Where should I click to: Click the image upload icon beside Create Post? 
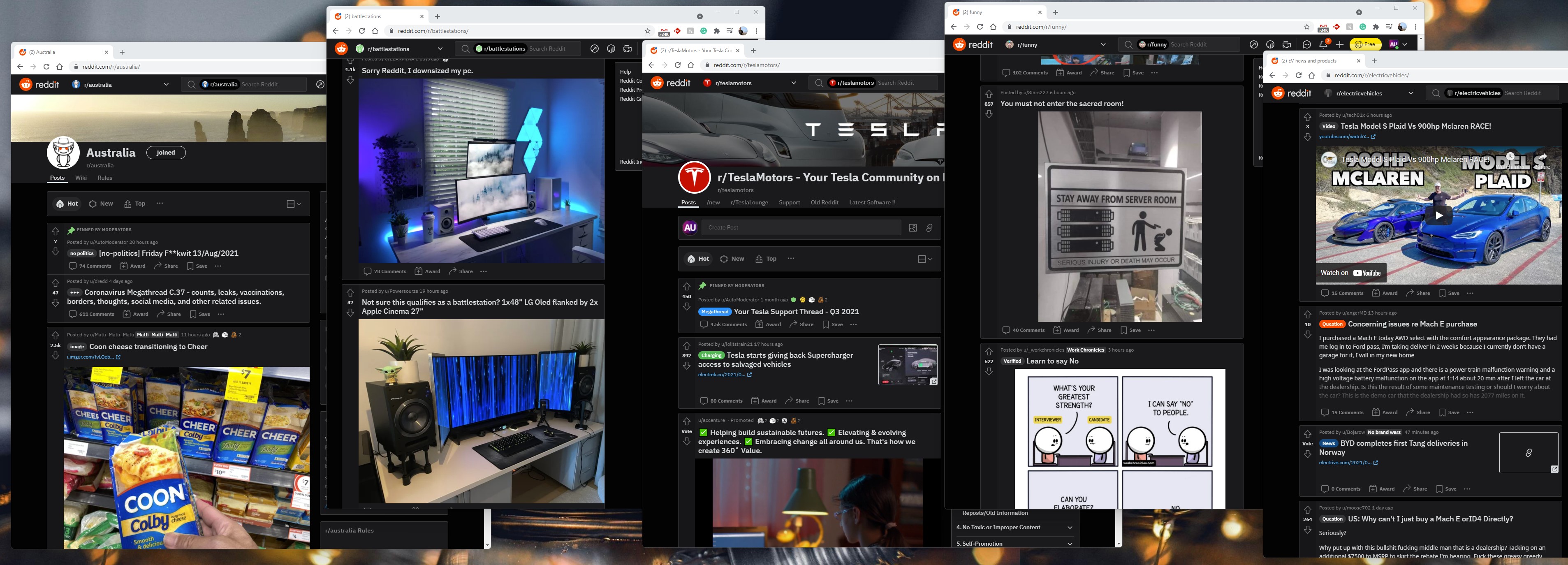point(913,228)
